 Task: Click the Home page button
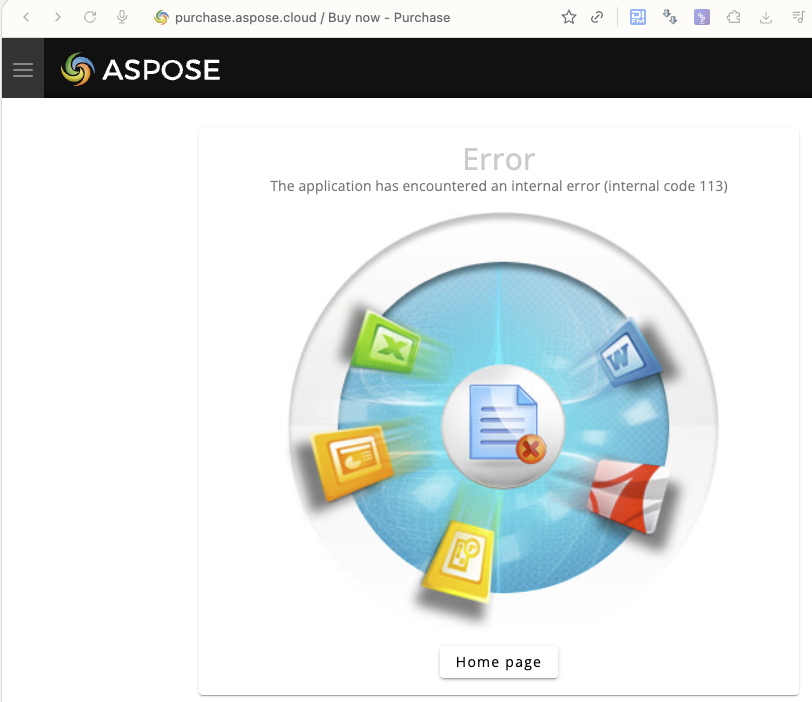[499, 662]
